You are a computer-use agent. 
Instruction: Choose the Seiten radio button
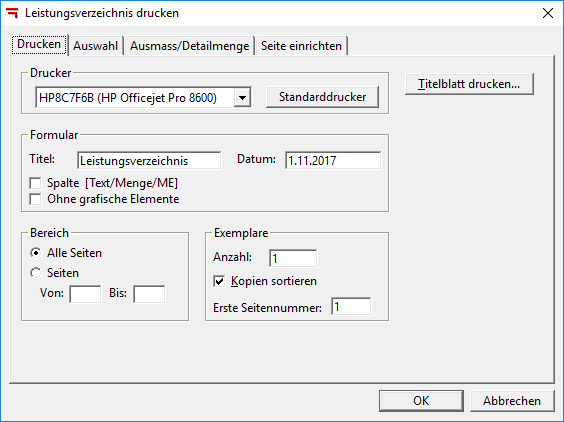point(35,273)
